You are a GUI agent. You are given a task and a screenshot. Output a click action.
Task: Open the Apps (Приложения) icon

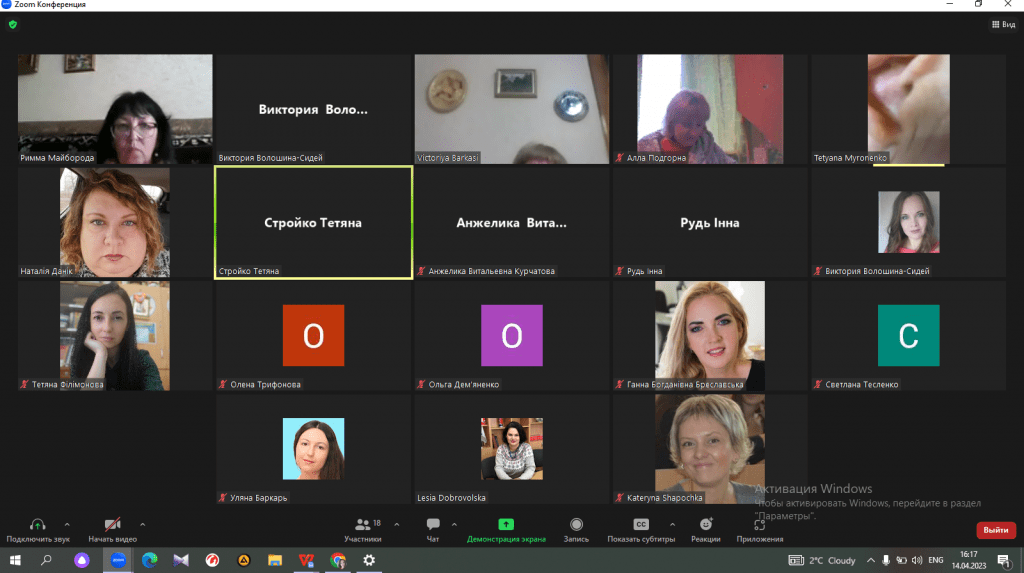(x=760, y=524)
